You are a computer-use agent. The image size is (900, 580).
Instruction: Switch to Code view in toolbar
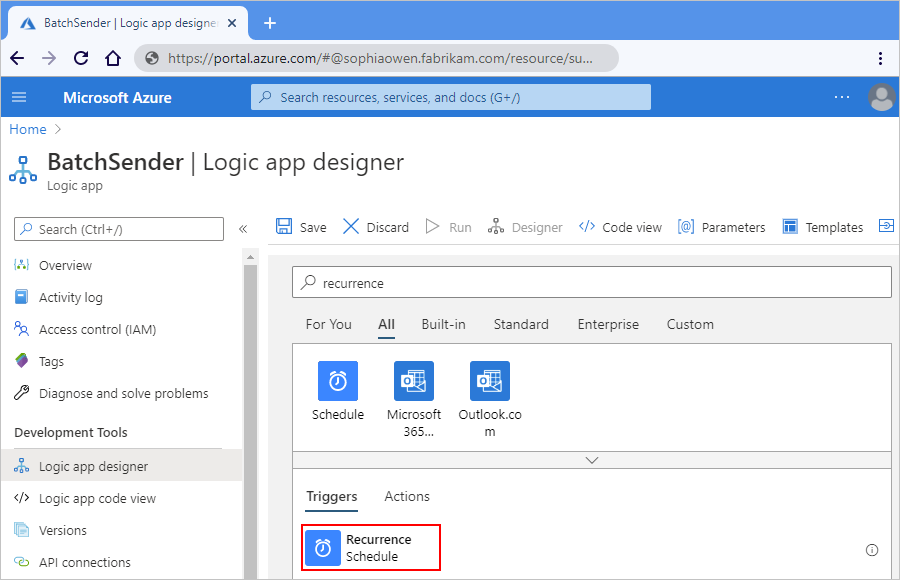click(620, 227)
